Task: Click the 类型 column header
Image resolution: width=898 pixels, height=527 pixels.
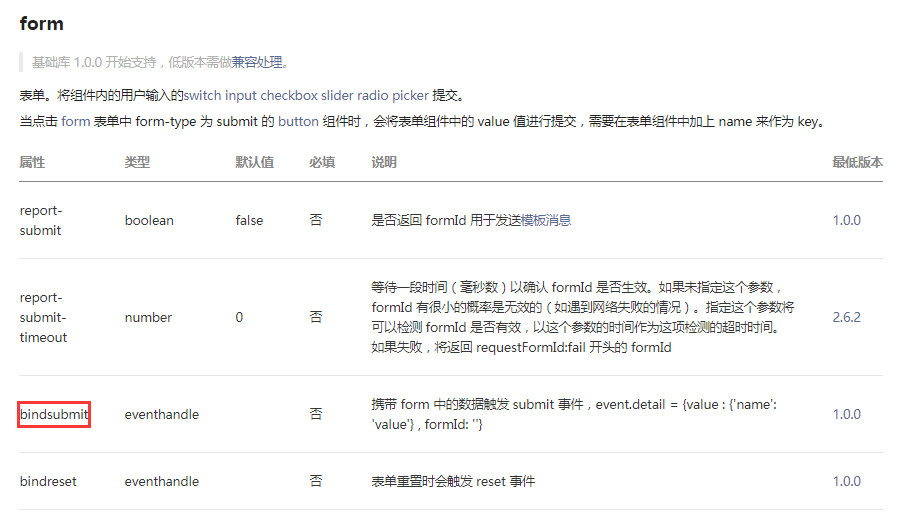Action: [x=137, y=162]
